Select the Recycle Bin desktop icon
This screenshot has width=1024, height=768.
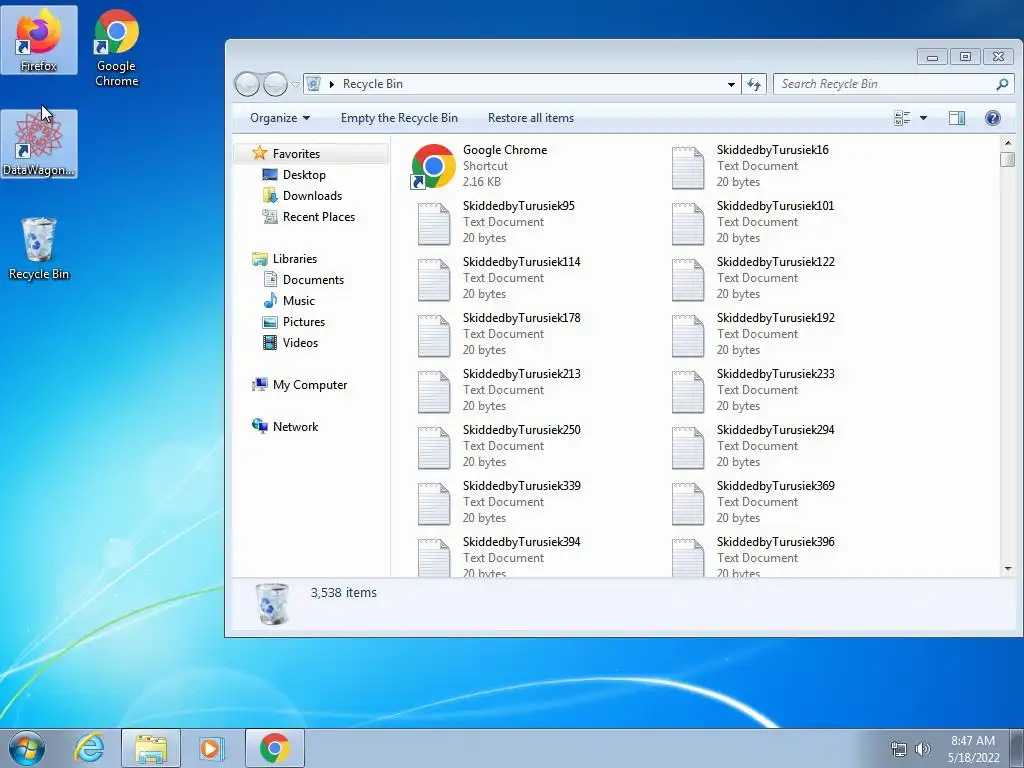[x=39, y=248]
